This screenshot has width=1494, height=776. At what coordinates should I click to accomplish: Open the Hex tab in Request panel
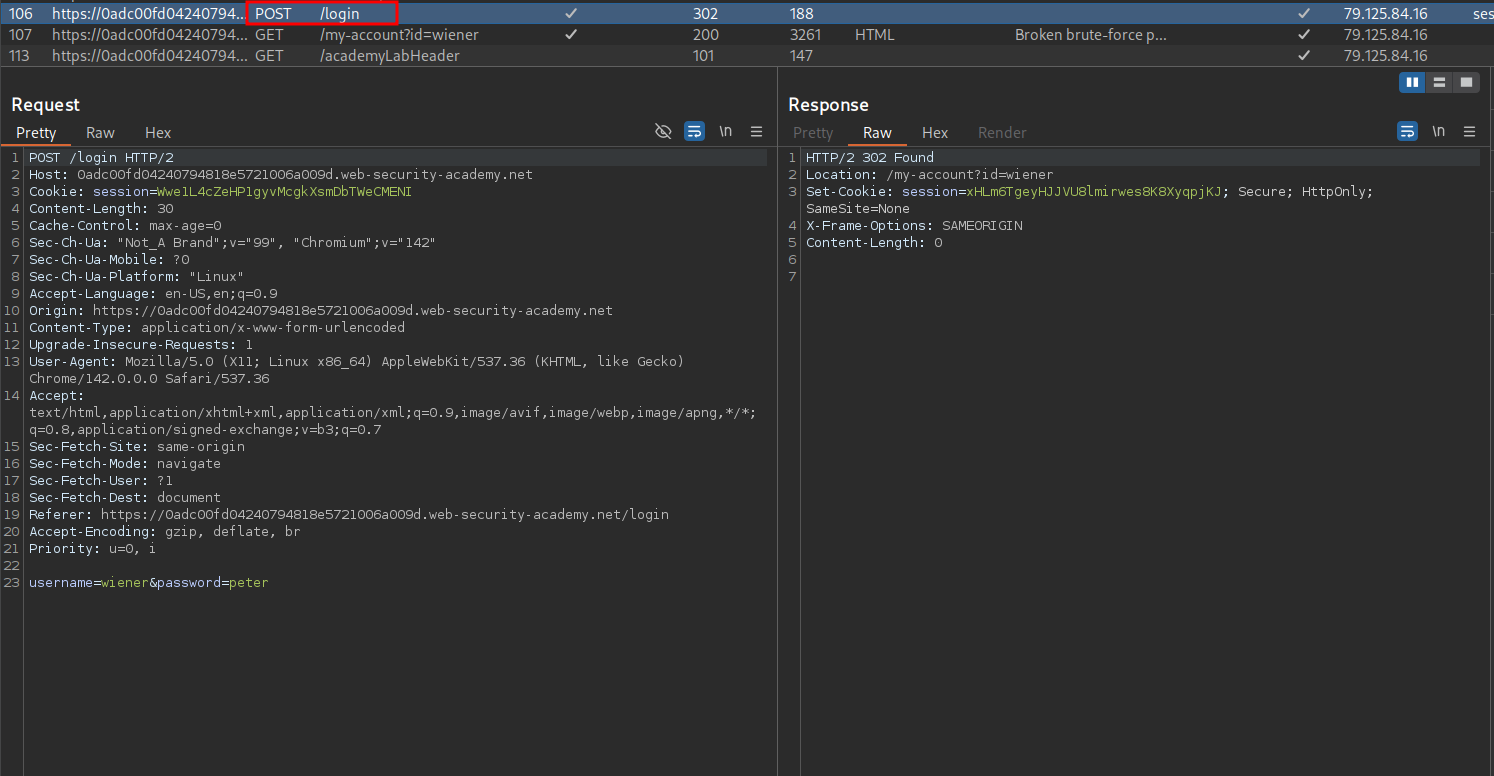point(158,133)
